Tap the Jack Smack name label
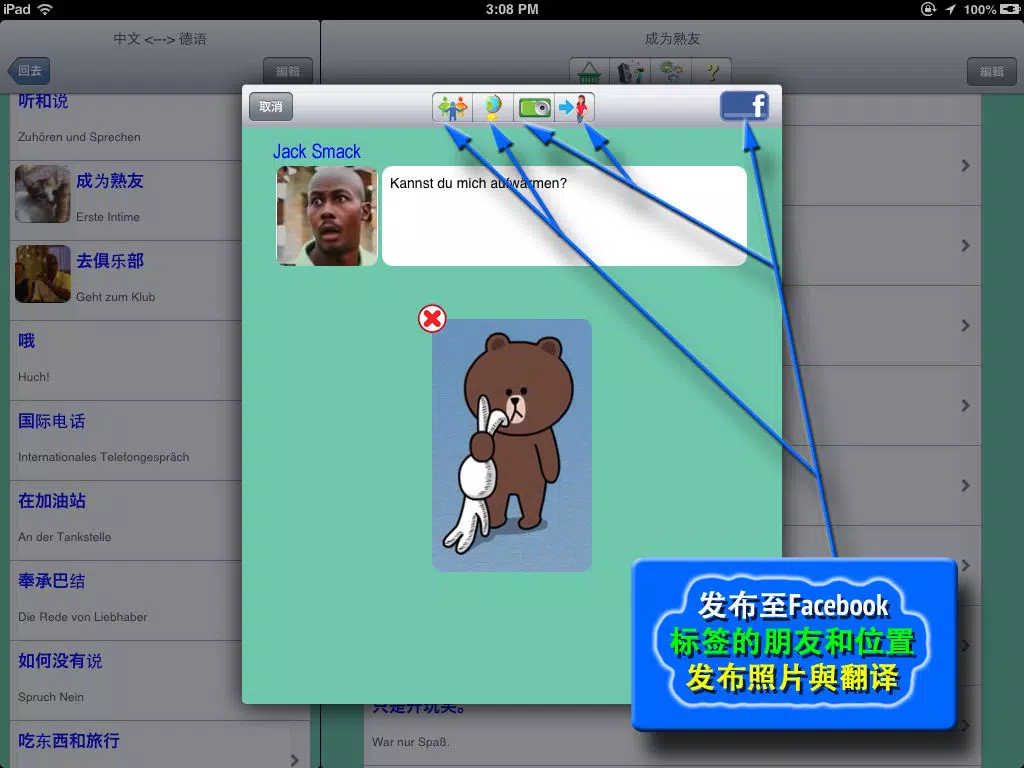This screenshot has width=1024, height=768. coord(317,152)
